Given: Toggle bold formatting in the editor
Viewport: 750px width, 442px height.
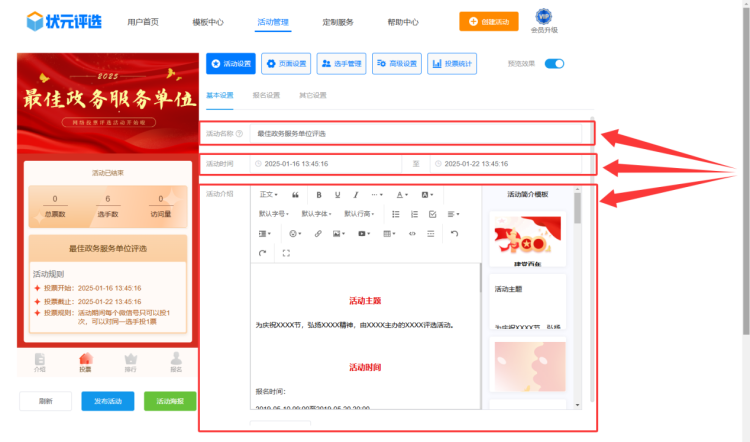Looking at the screenshot, I should [319, 194].
